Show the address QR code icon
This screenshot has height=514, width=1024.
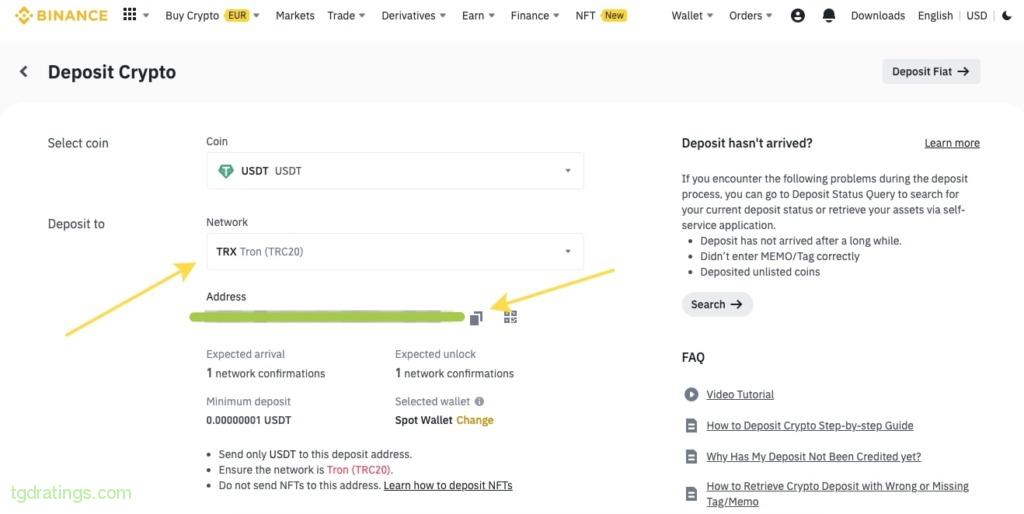coord(511,317)
